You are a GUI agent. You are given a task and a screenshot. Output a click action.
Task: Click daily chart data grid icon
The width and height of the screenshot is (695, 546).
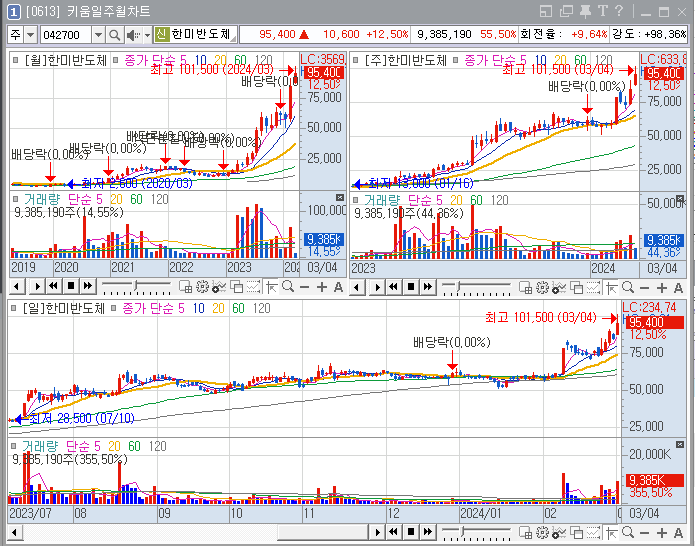pyautogui.click(x=525, y=532)
